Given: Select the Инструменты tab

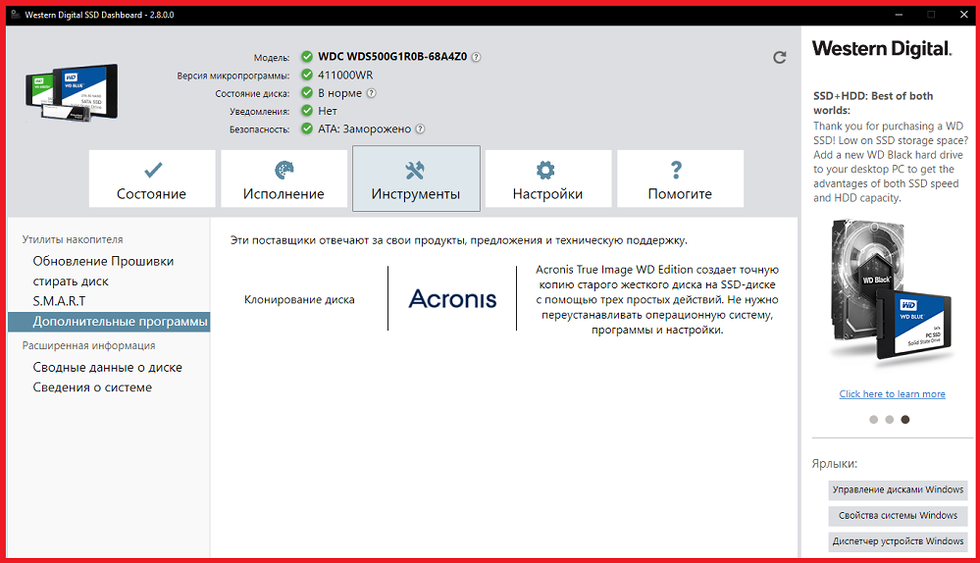Looking at the screenshot, I should pos(416,180).
